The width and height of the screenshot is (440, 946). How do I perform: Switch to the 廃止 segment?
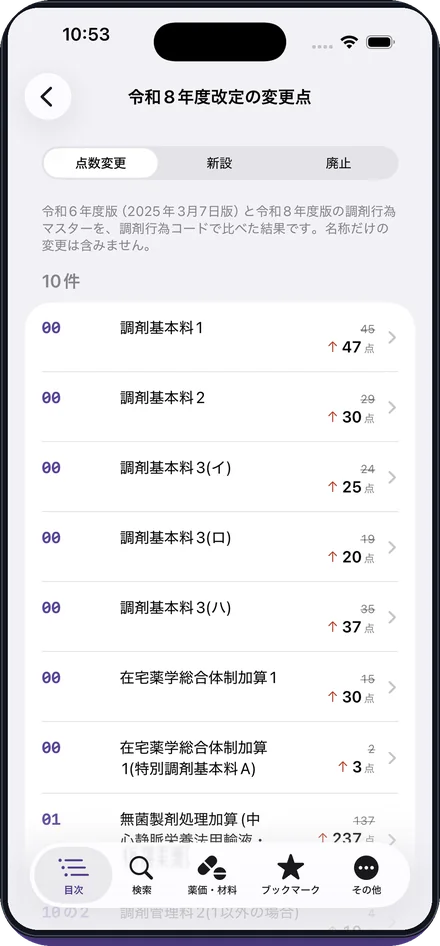(x=338, y=163)
